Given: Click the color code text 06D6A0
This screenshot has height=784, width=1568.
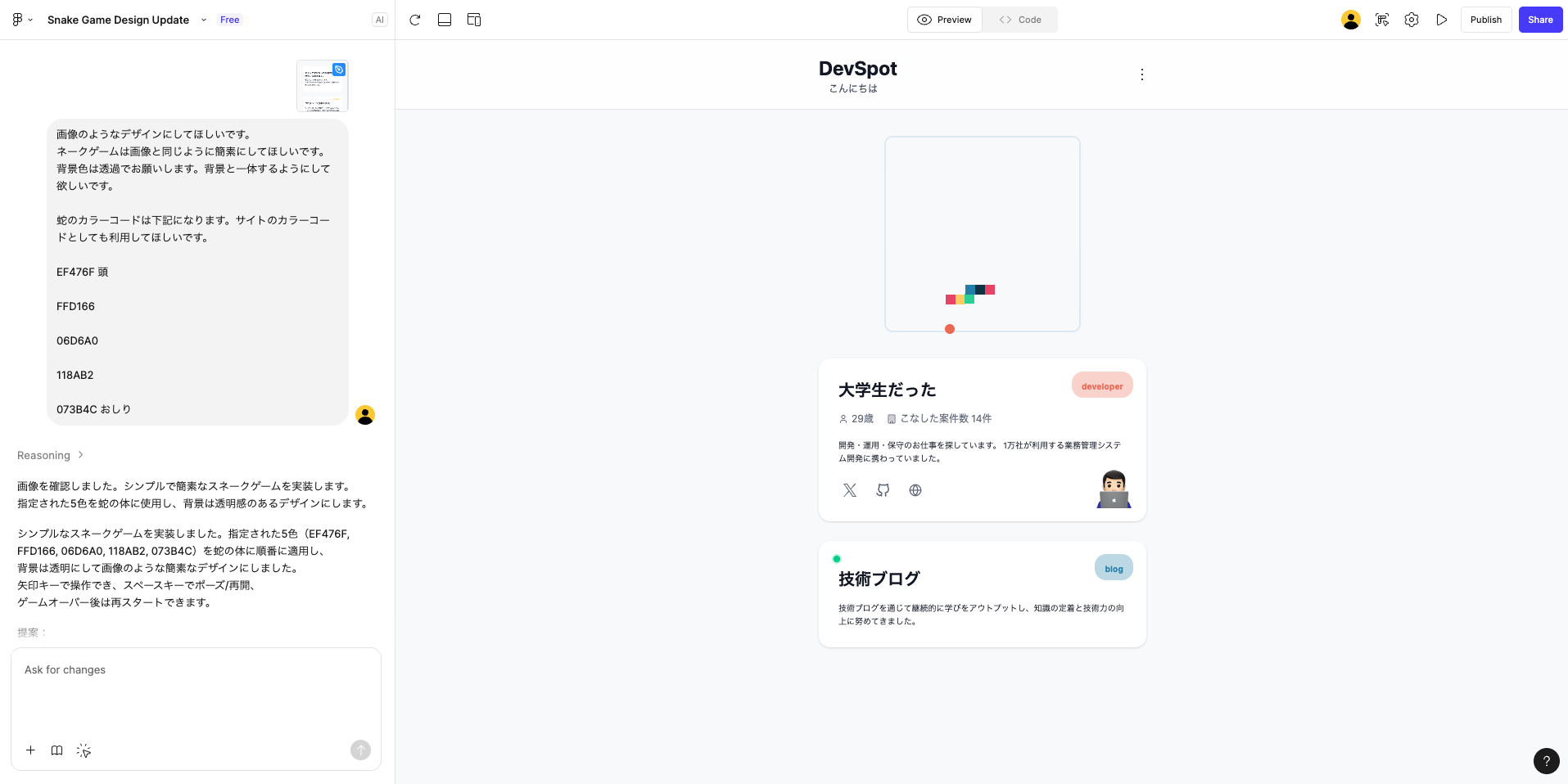Looking at the screenshot, I should pos(77,340).
